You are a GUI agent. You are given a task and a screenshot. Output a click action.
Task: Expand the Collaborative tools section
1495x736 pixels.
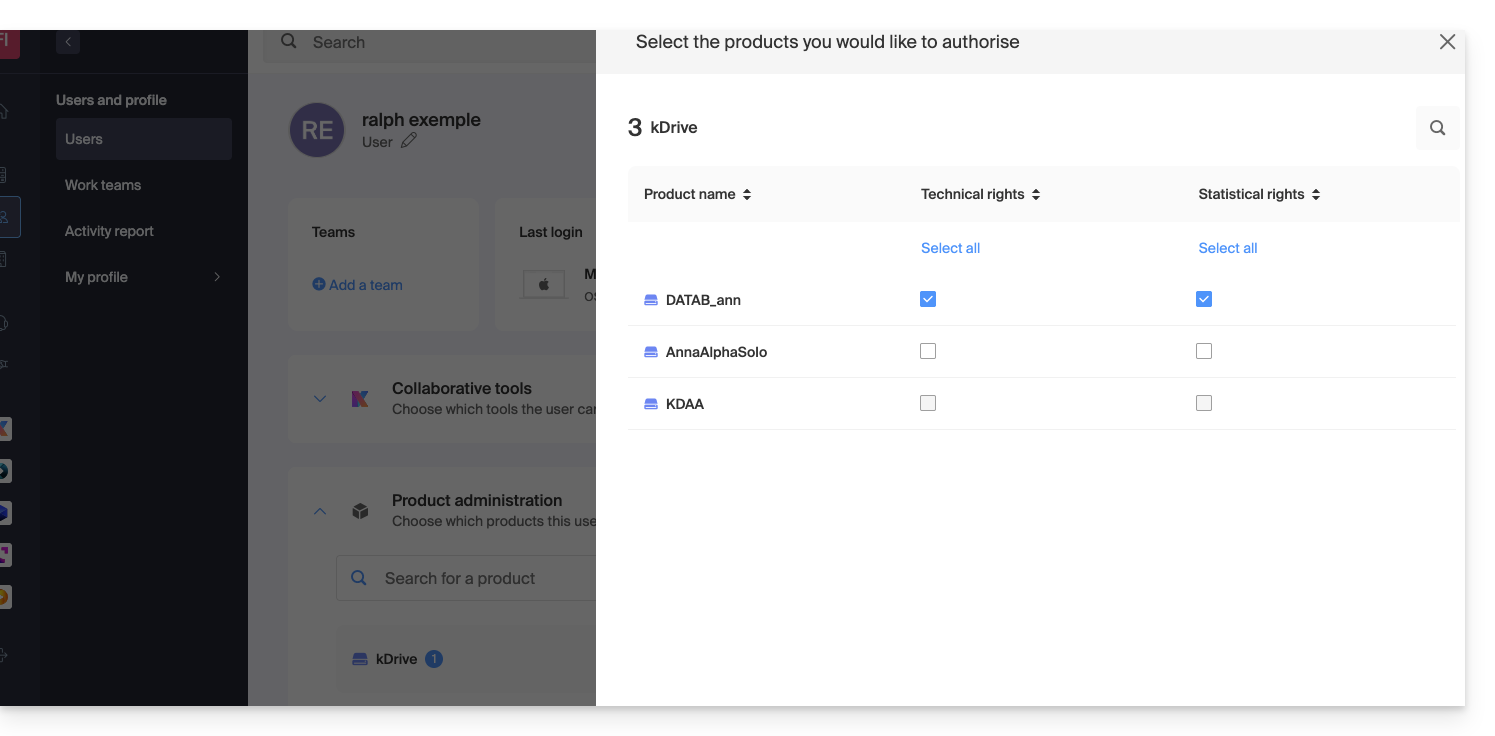click(x=320, y=398)
